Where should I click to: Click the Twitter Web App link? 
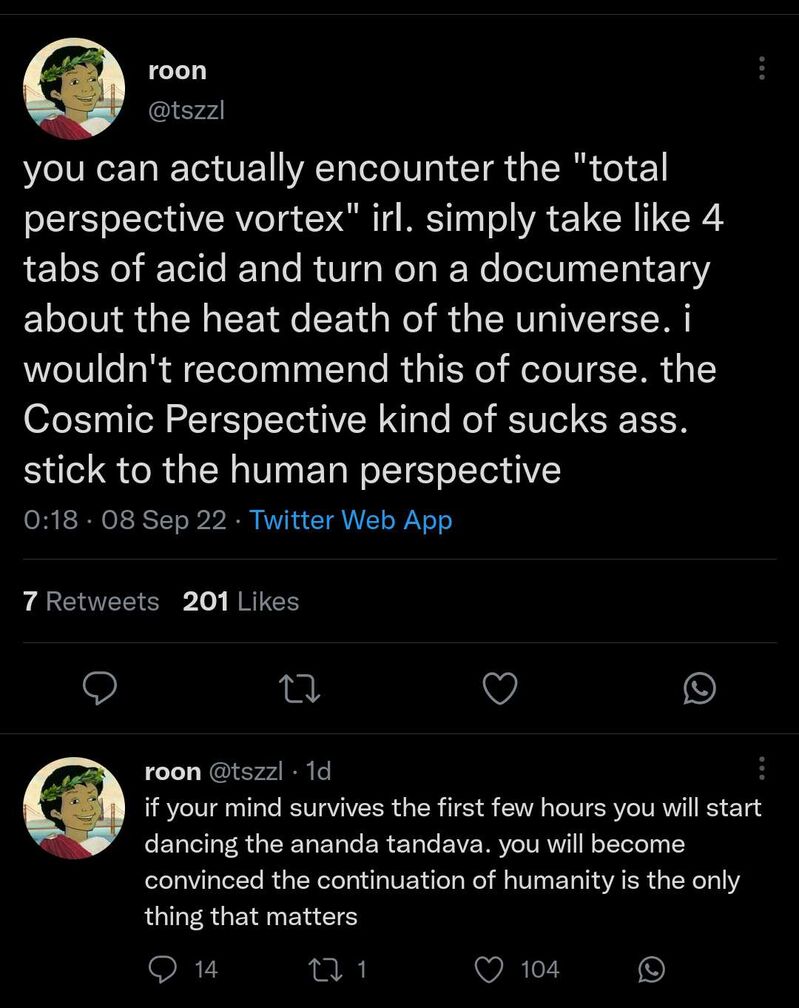click(x=351, y=519)
